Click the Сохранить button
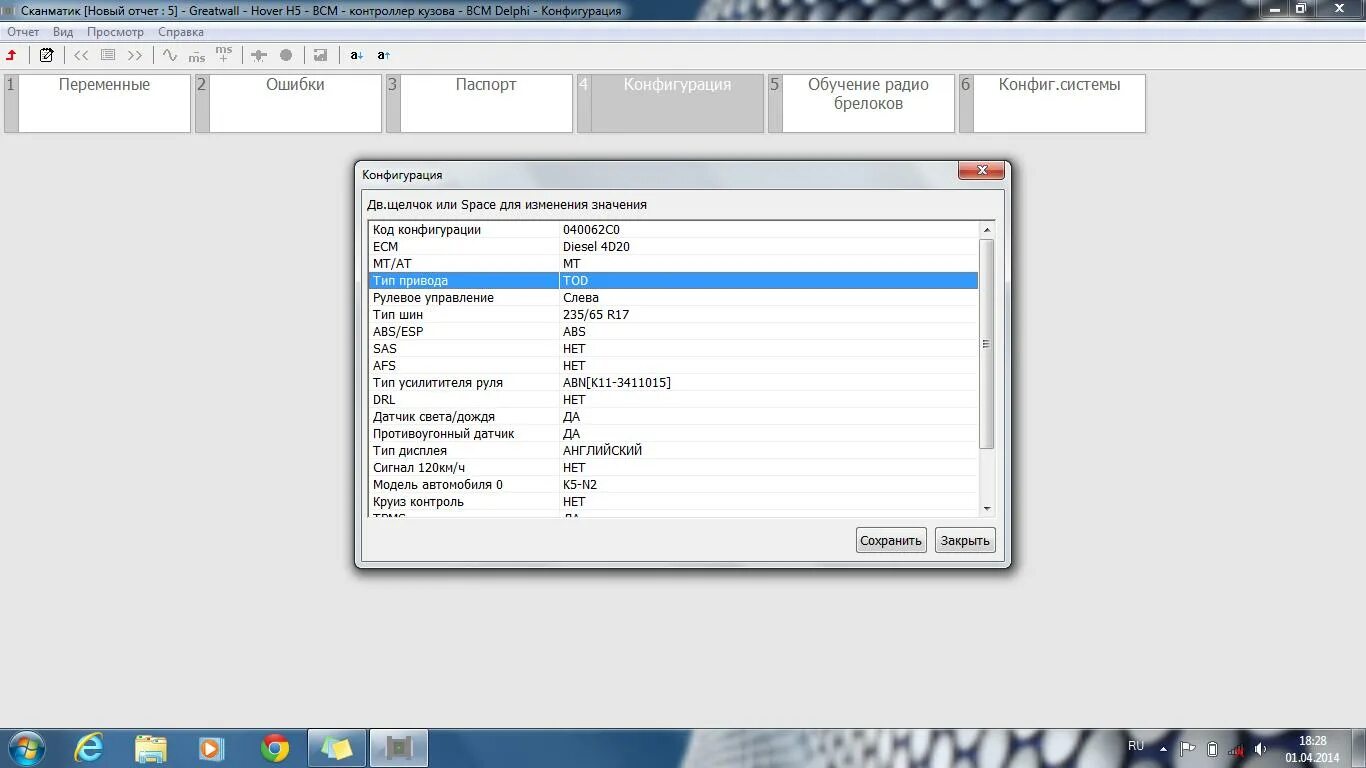 click(891, 540)
